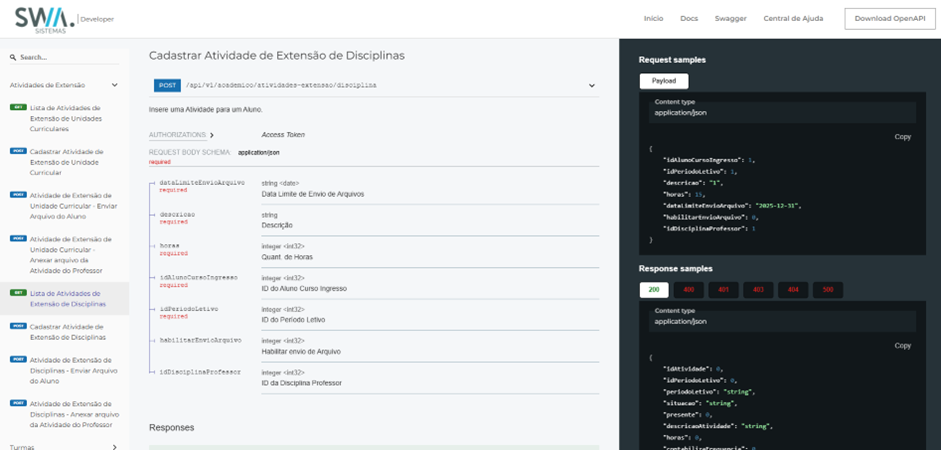The image size is (941, 450).
Task: Click the Access Token text
Action: tap(283, 135)
